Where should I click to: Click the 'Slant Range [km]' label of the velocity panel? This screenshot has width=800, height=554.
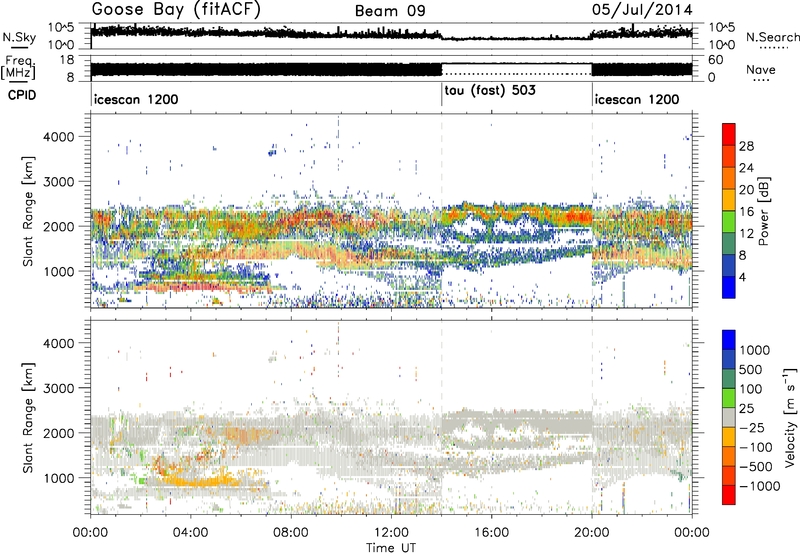tap(28, 418)
